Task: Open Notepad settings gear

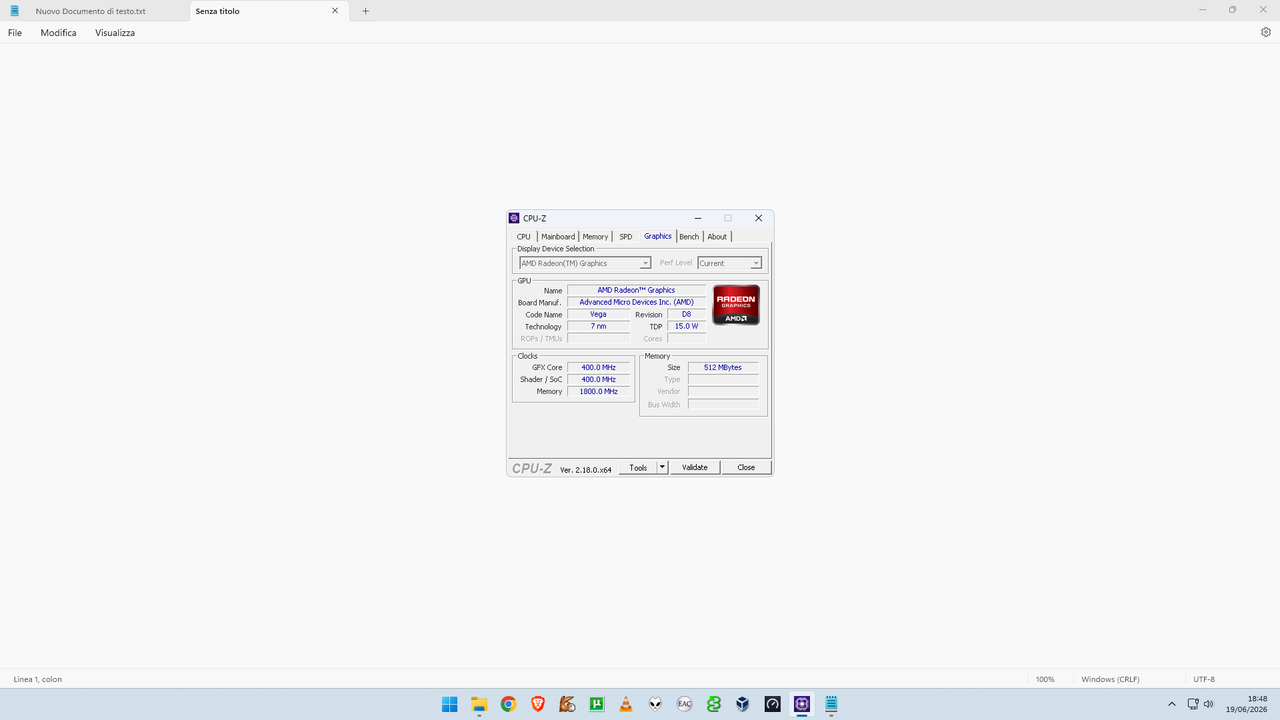Action: 1266,32
